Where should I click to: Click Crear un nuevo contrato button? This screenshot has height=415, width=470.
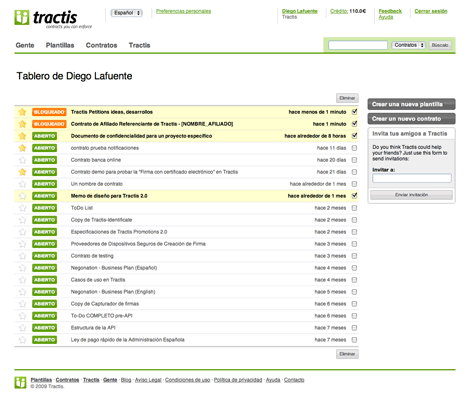point(411,119)
